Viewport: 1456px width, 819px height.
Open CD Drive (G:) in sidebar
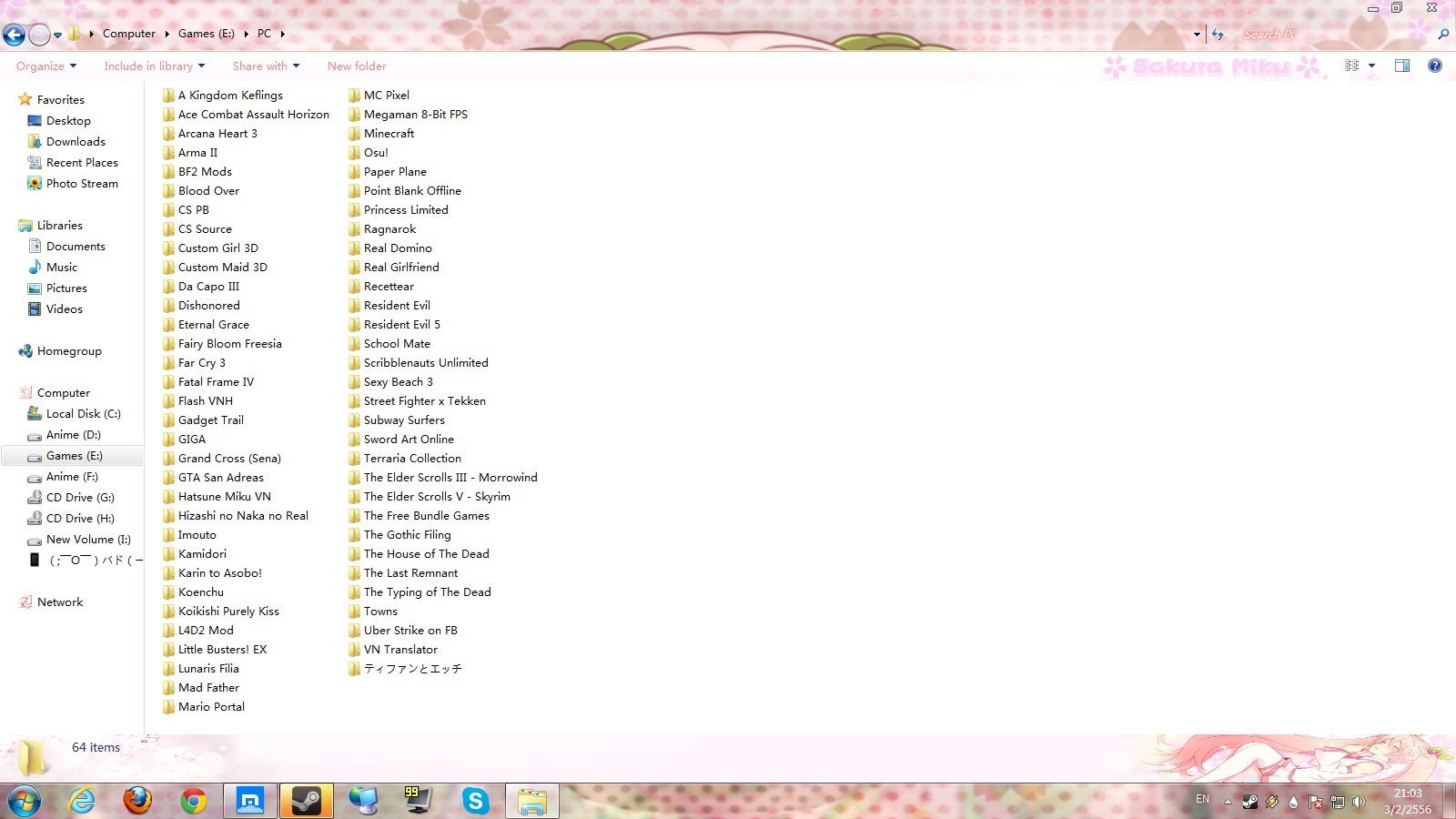(x=80, y=498)
